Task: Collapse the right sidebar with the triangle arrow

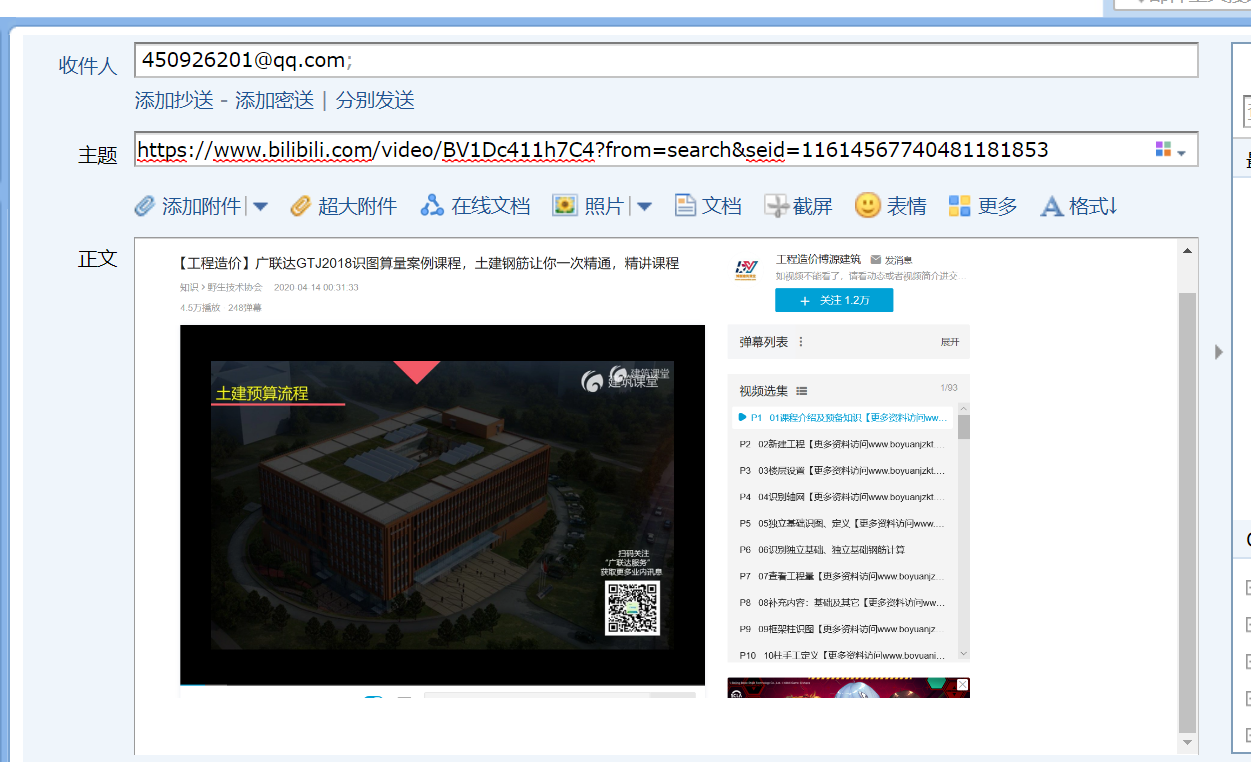Action: [1218, 352]
